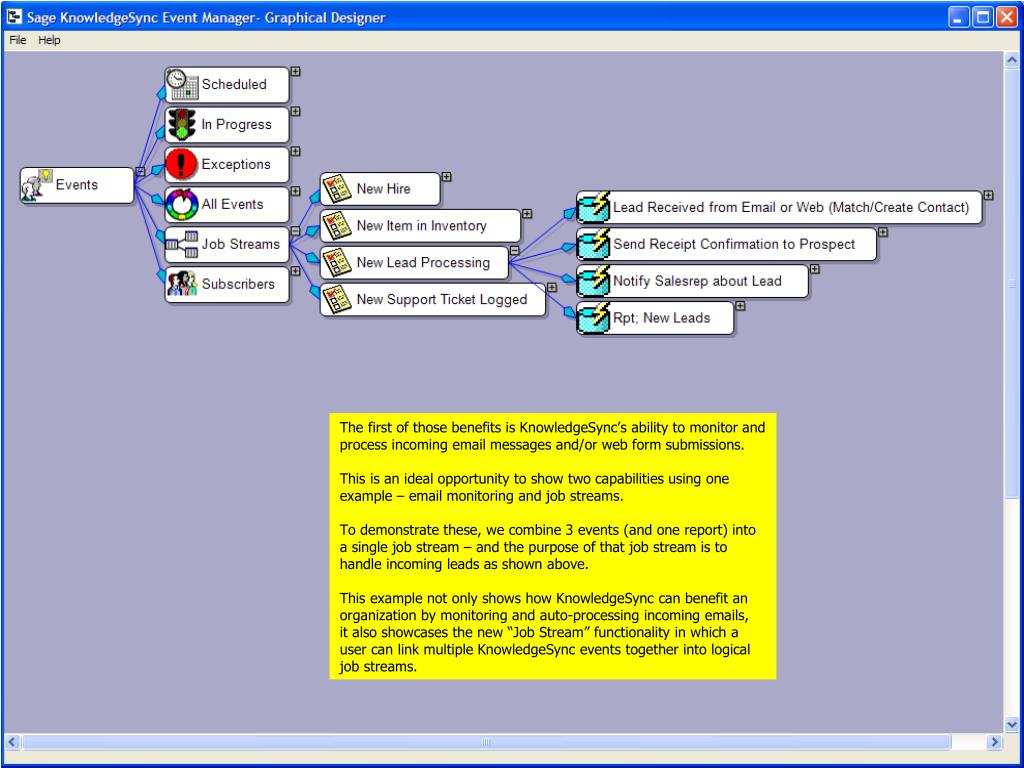The height and width of the screenshot is (768, 1024).
Task: Click the yellow note starting "The first of those benefits"
Action: pos(552,546)
